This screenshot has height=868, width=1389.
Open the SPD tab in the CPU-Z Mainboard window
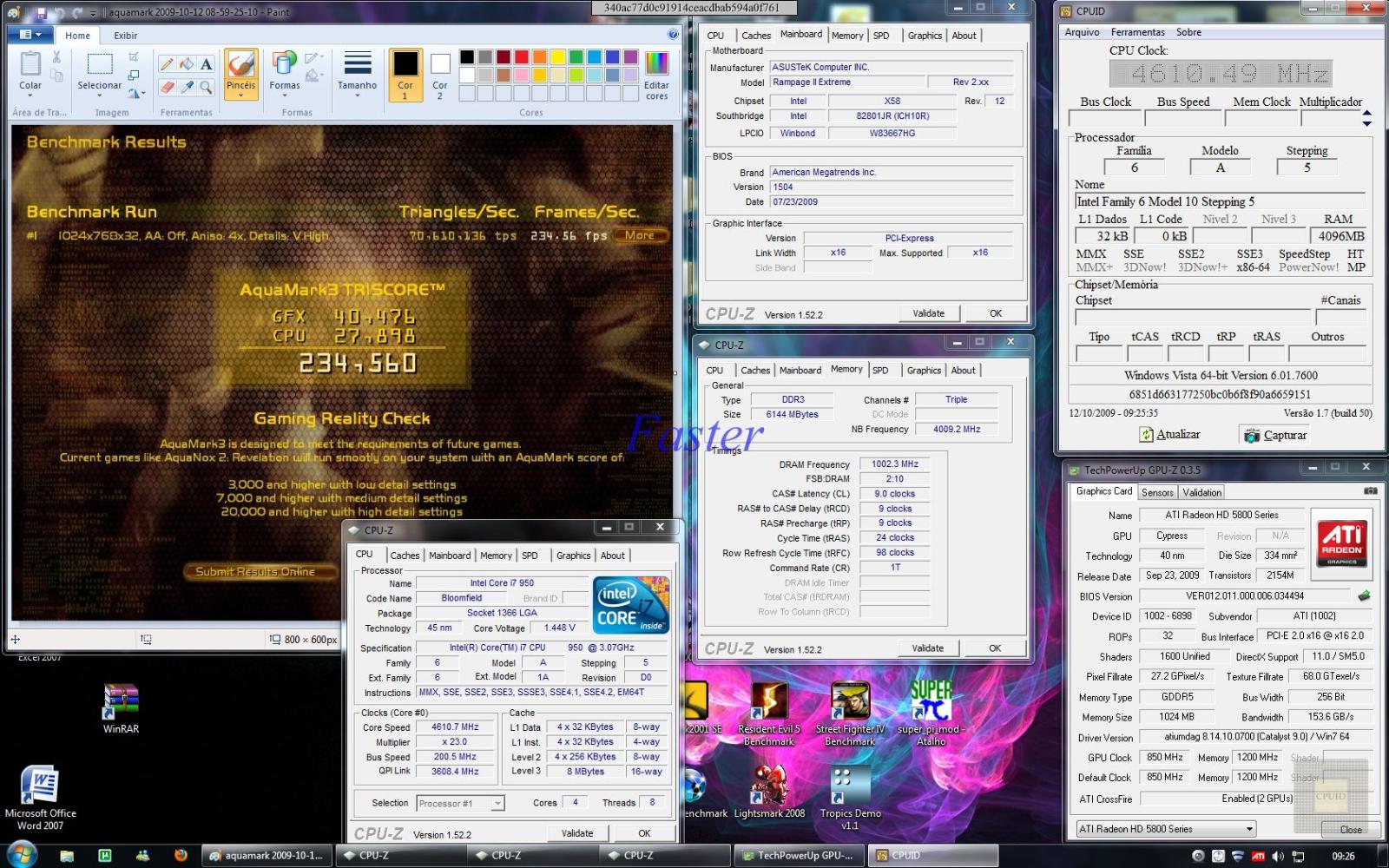click(881, 36)
